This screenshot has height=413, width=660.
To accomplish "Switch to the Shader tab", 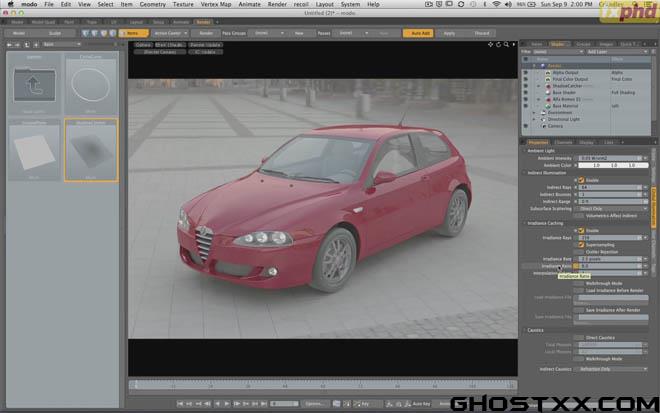I will click(x=558, y=44).
